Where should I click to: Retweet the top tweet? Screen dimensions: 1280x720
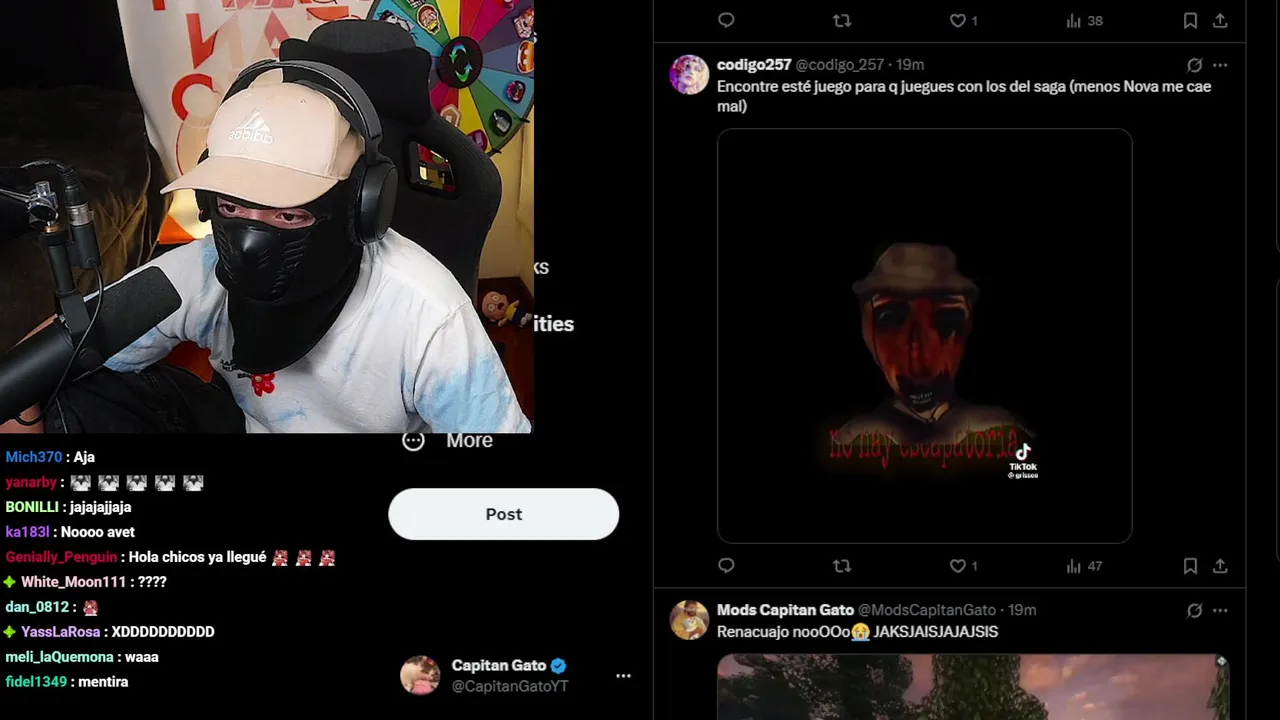coord(842,21)
